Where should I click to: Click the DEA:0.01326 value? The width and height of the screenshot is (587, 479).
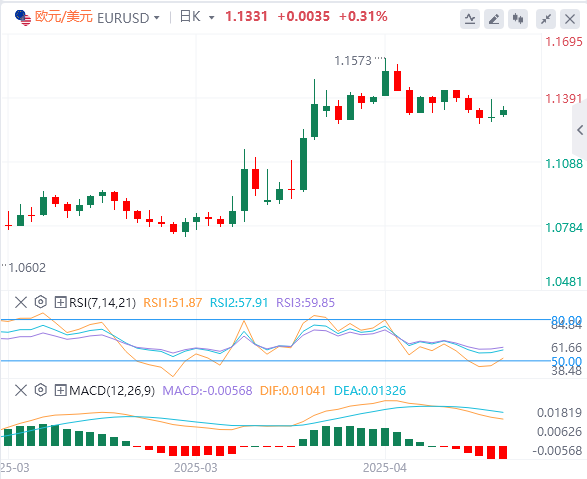click(x=369, y=391)
